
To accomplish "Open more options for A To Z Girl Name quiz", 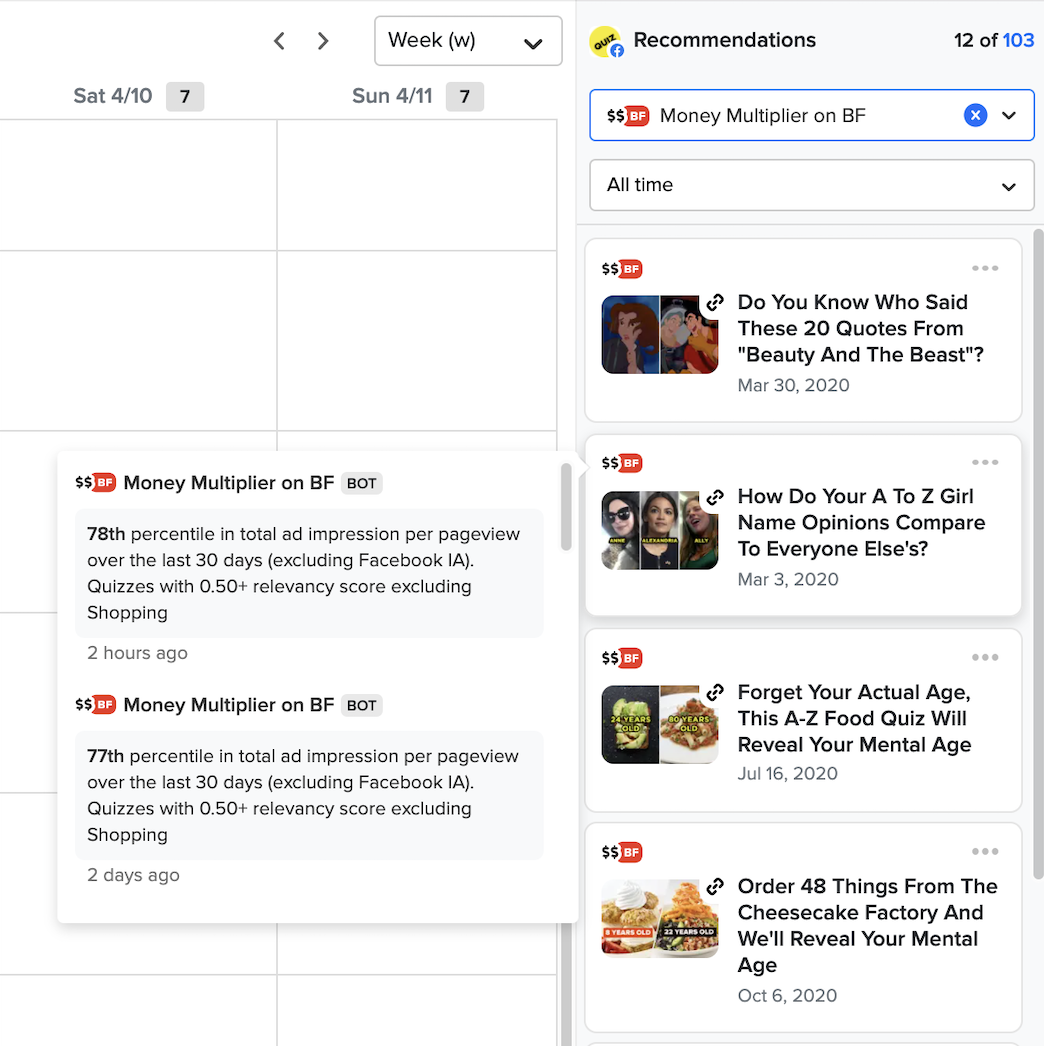I will [985, 462].
